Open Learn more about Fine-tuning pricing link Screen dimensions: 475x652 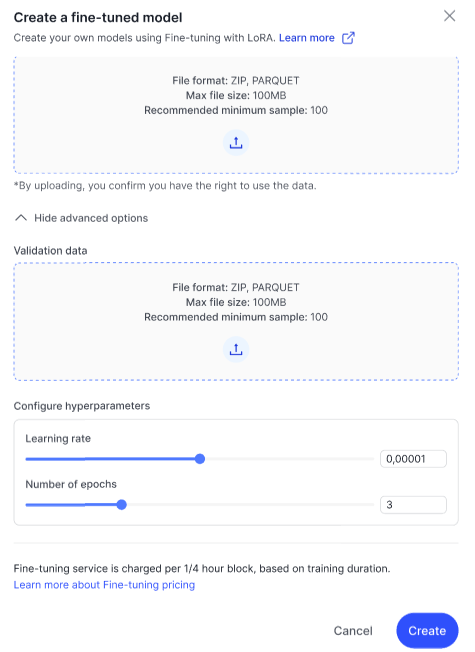coord(104,585)
